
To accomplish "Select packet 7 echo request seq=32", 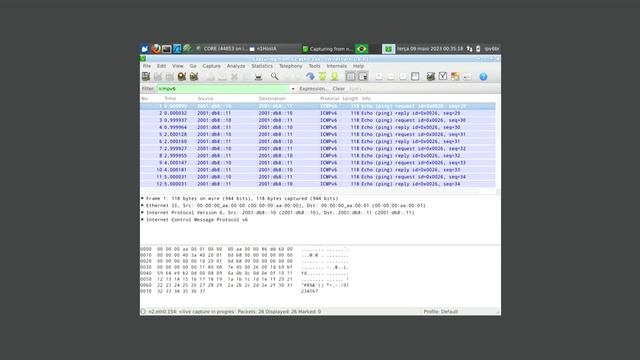I will (318, 149).
